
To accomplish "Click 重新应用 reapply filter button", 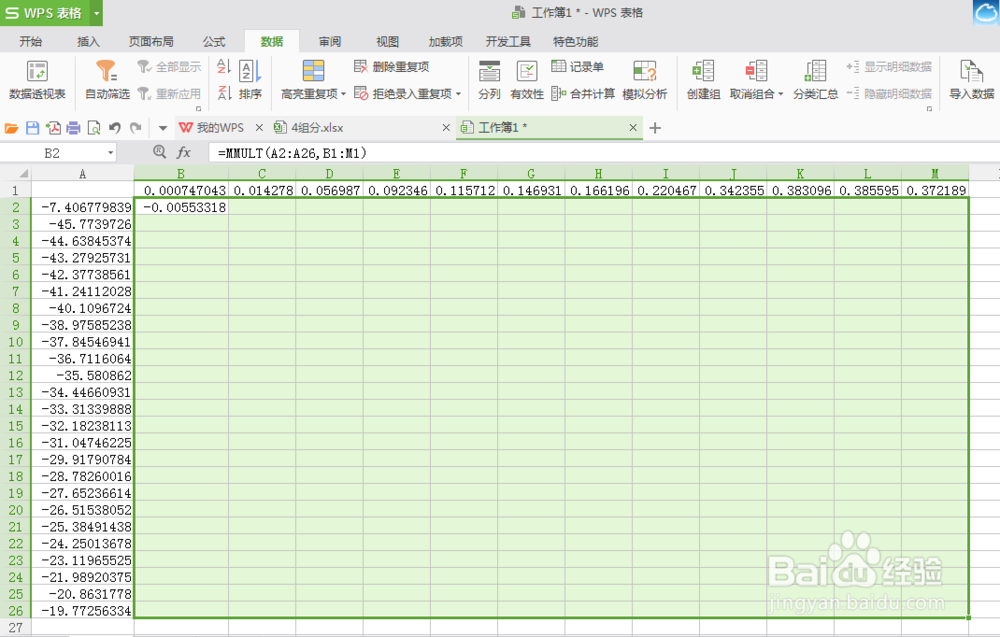I will click(x=169, y=94).
